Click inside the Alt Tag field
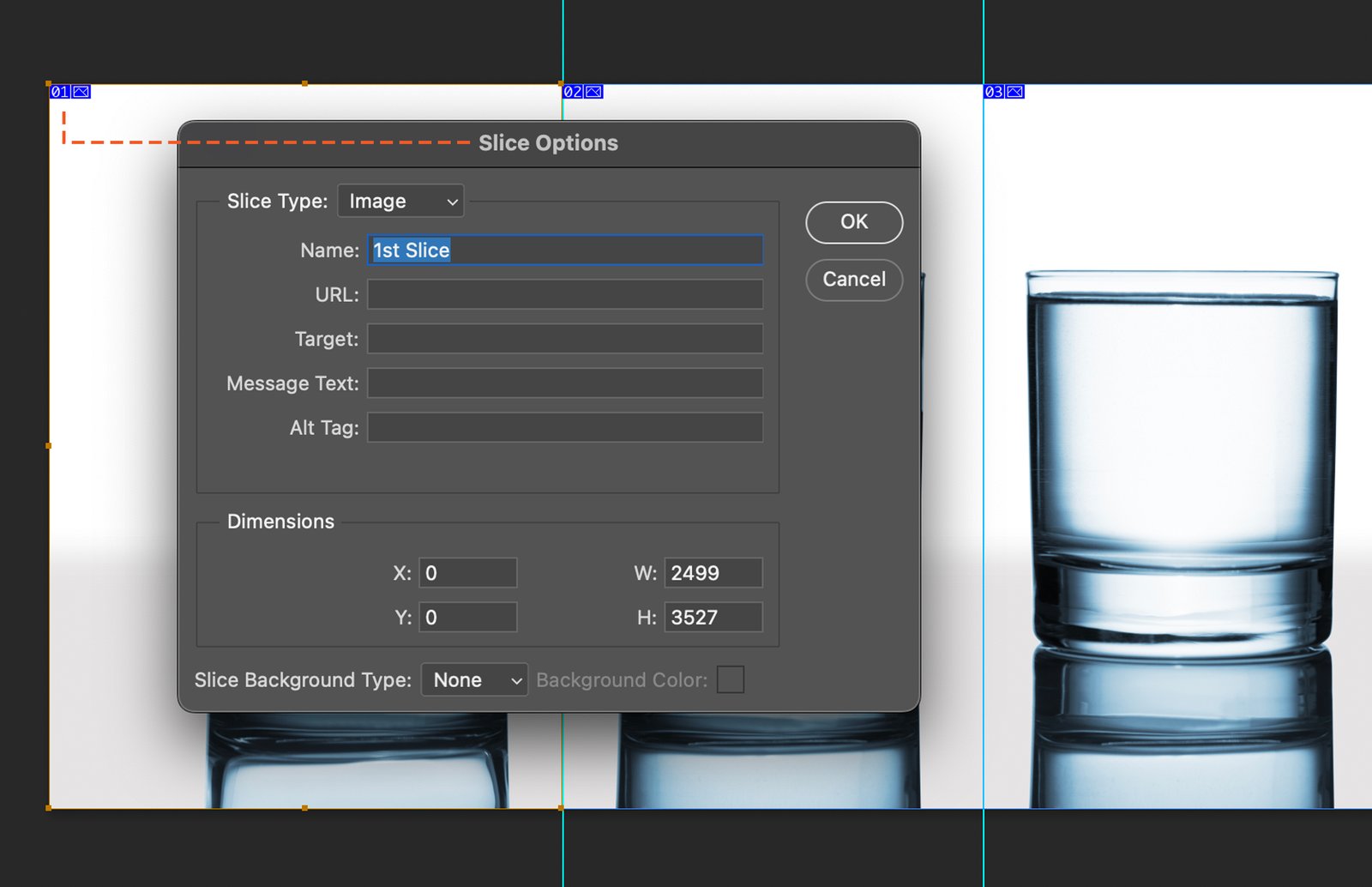 (x=565, y=428)
